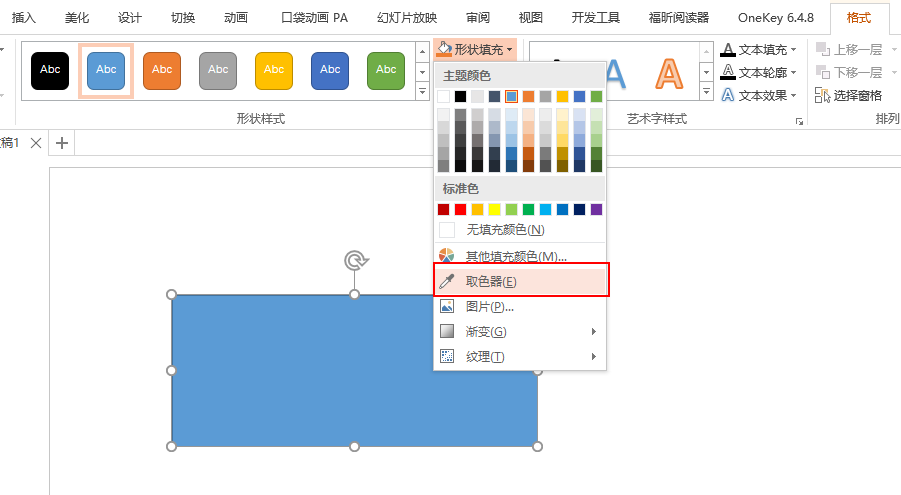Viewport: 901px width, 495px height.
Task: Select the light blue Abc shape style
Action: [x=106, y=70]
